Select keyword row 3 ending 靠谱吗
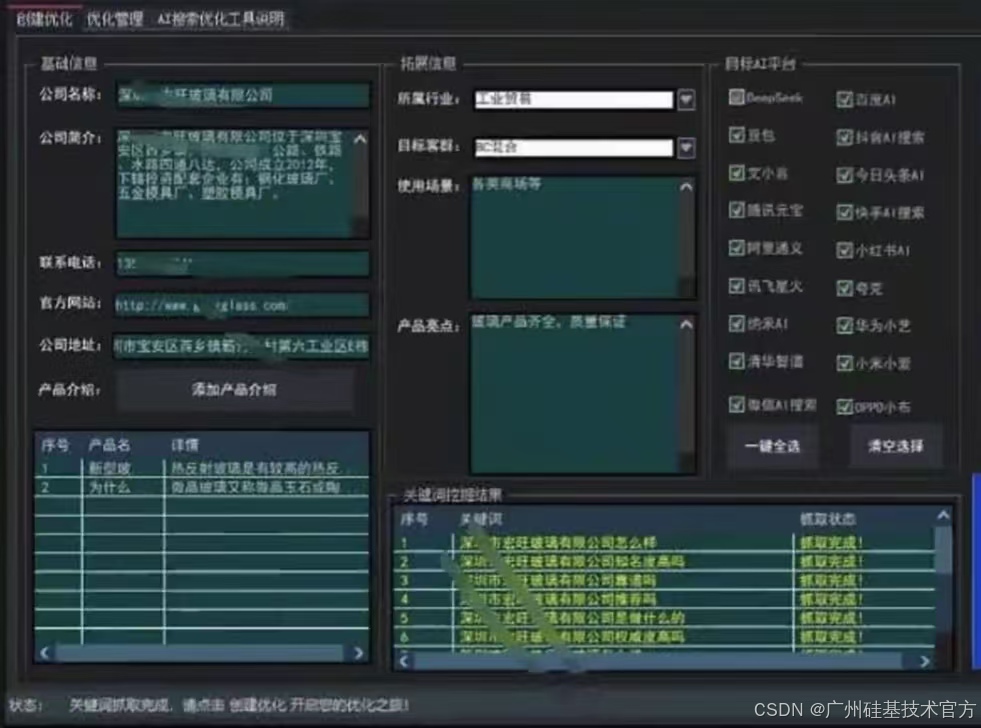 (x=664, y=580)
